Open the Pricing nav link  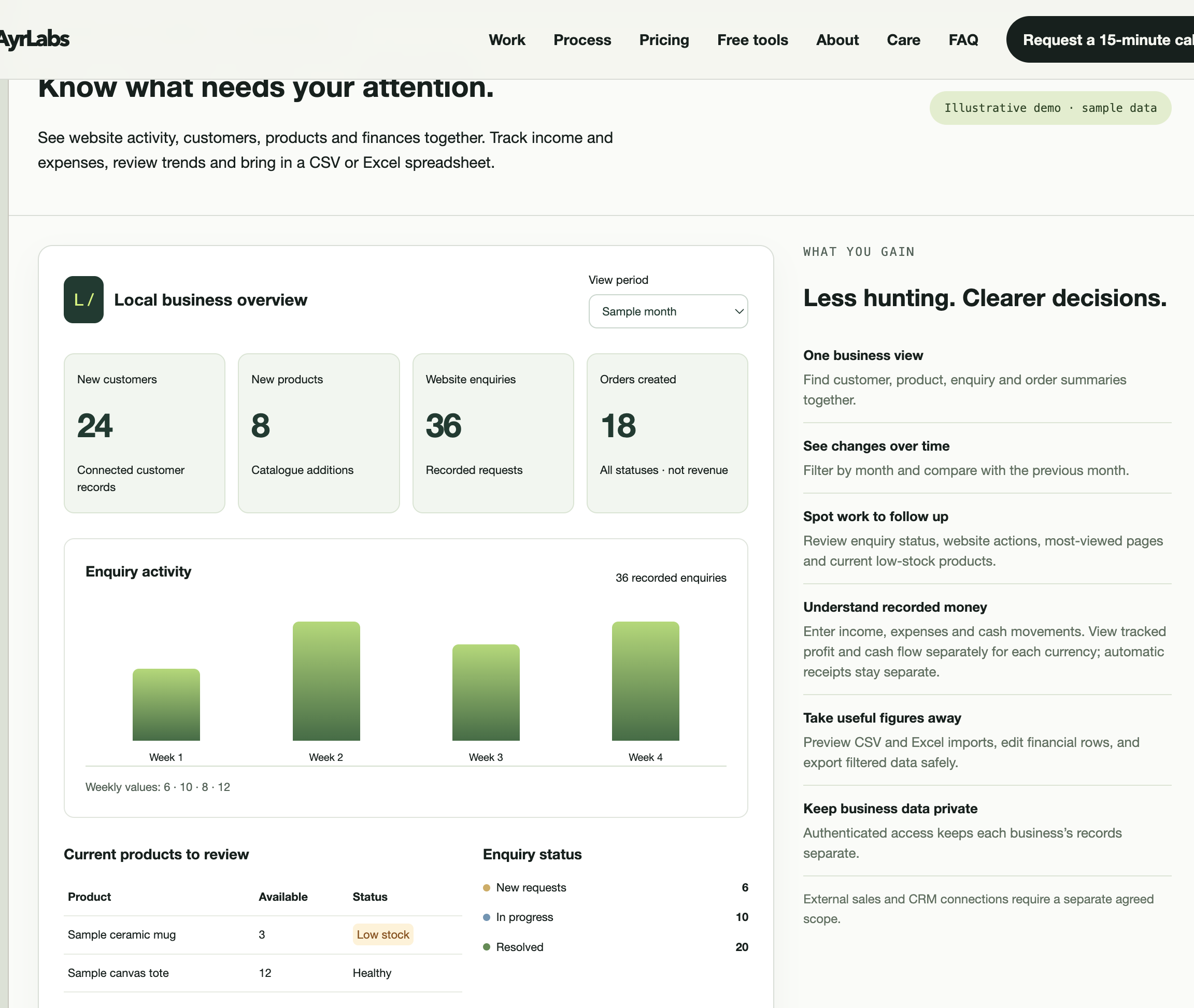click(x=663, y=39)
